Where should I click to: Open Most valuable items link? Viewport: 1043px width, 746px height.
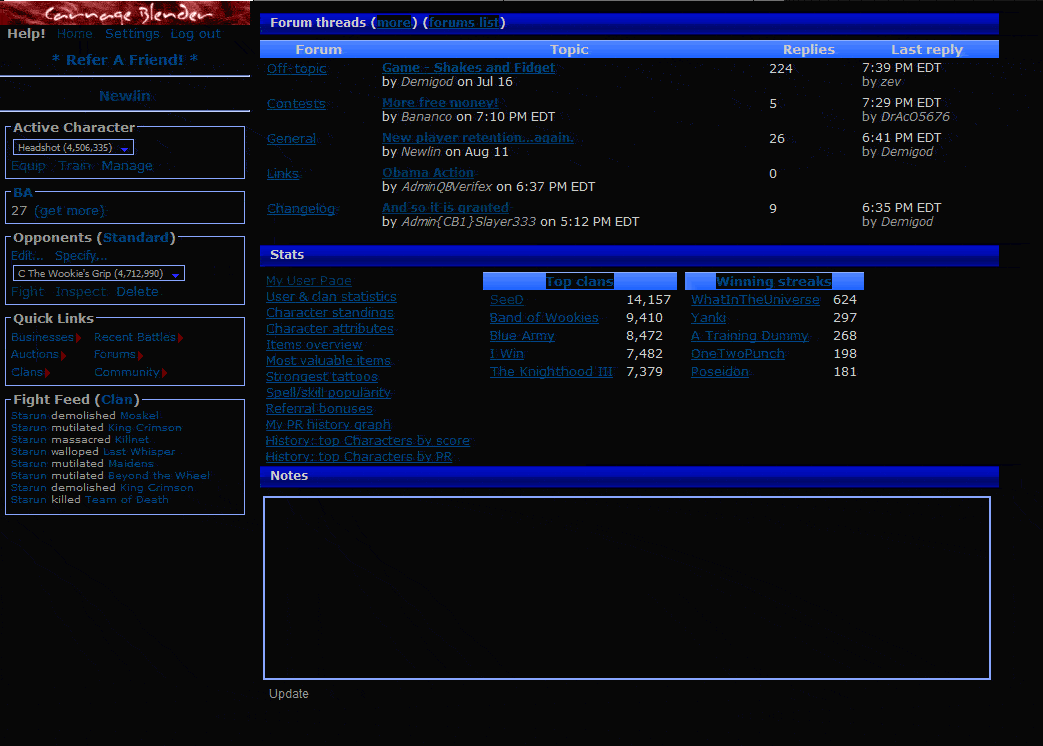(329, 360)
